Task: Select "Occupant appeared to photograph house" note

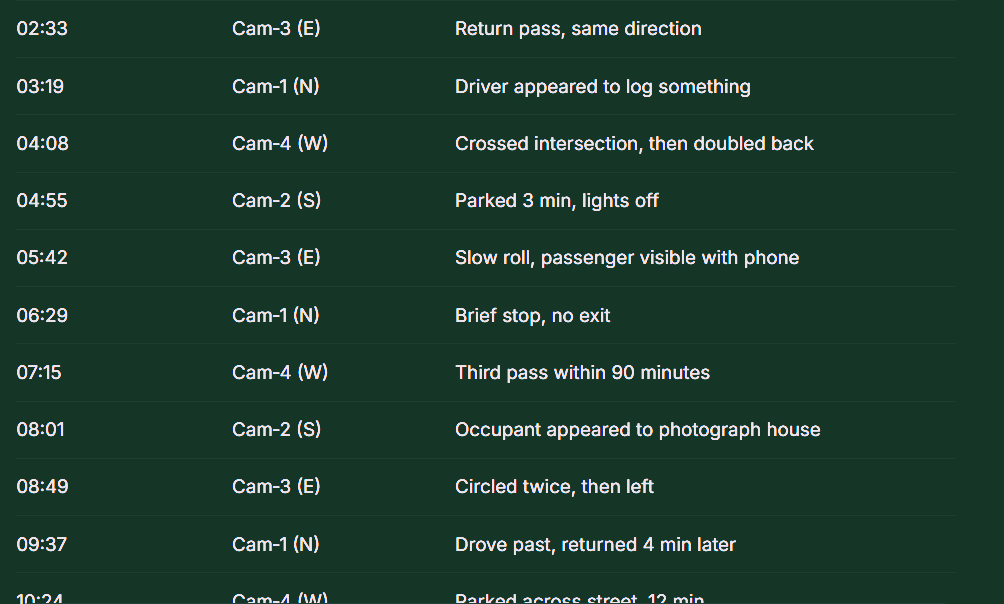Action: click(x=637, y=429)
